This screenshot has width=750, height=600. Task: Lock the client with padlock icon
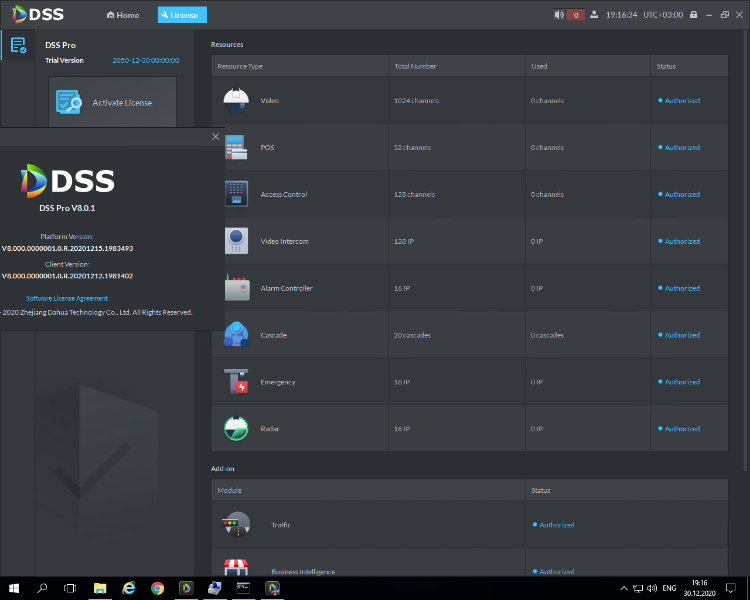tap(693, 15)
